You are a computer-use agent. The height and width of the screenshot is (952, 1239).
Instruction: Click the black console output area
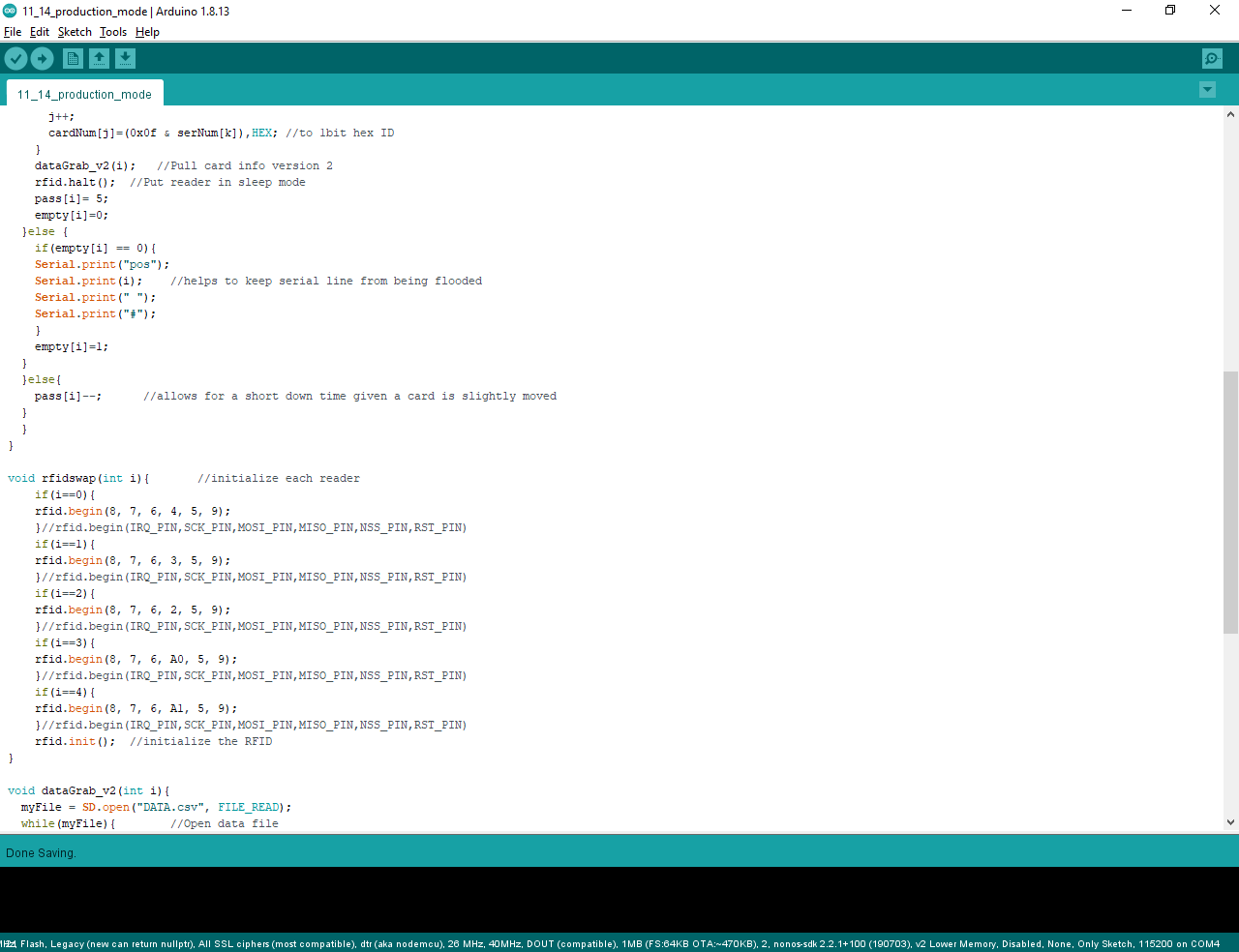click(619, 900)
